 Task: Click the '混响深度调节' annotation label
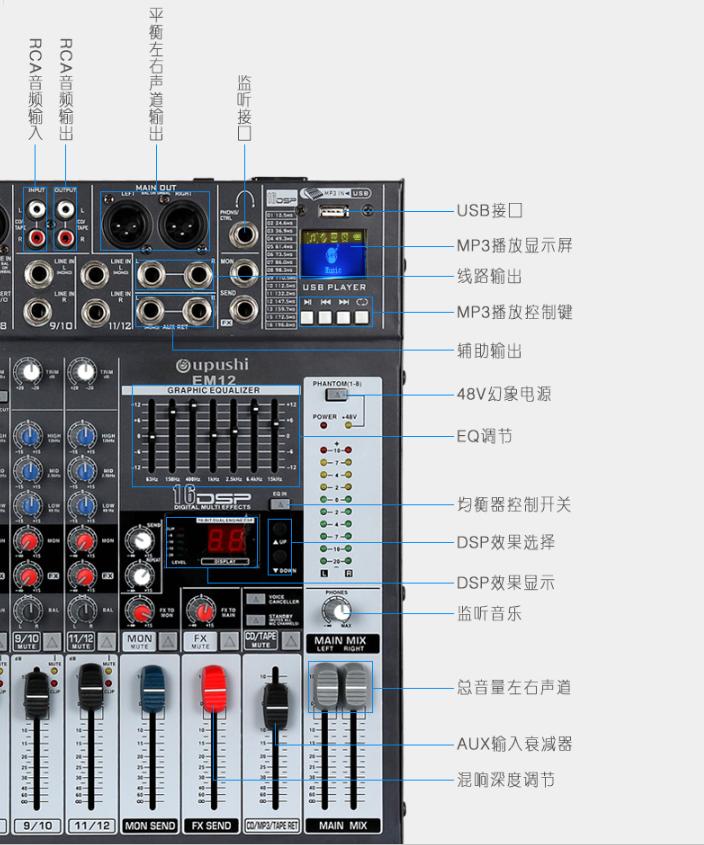(506, 780)
